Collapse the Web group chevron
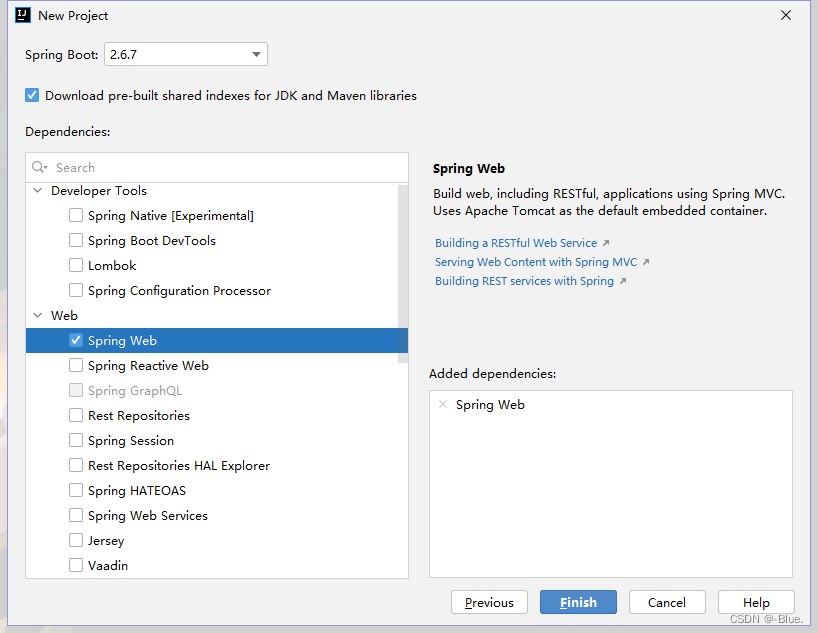 click(38, 315)
